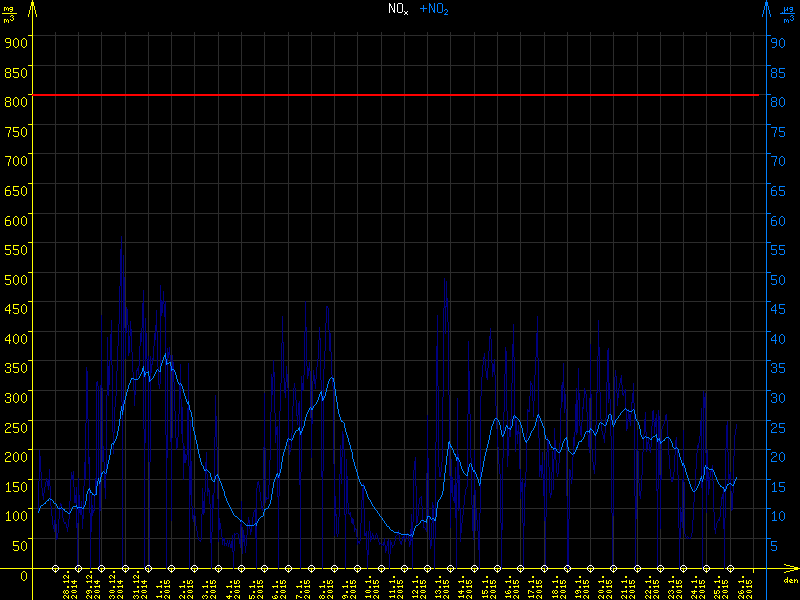The width and height of the screenshot is (800, 600).
Task: Click the 500 value on left axis
Action: [14, 279]
